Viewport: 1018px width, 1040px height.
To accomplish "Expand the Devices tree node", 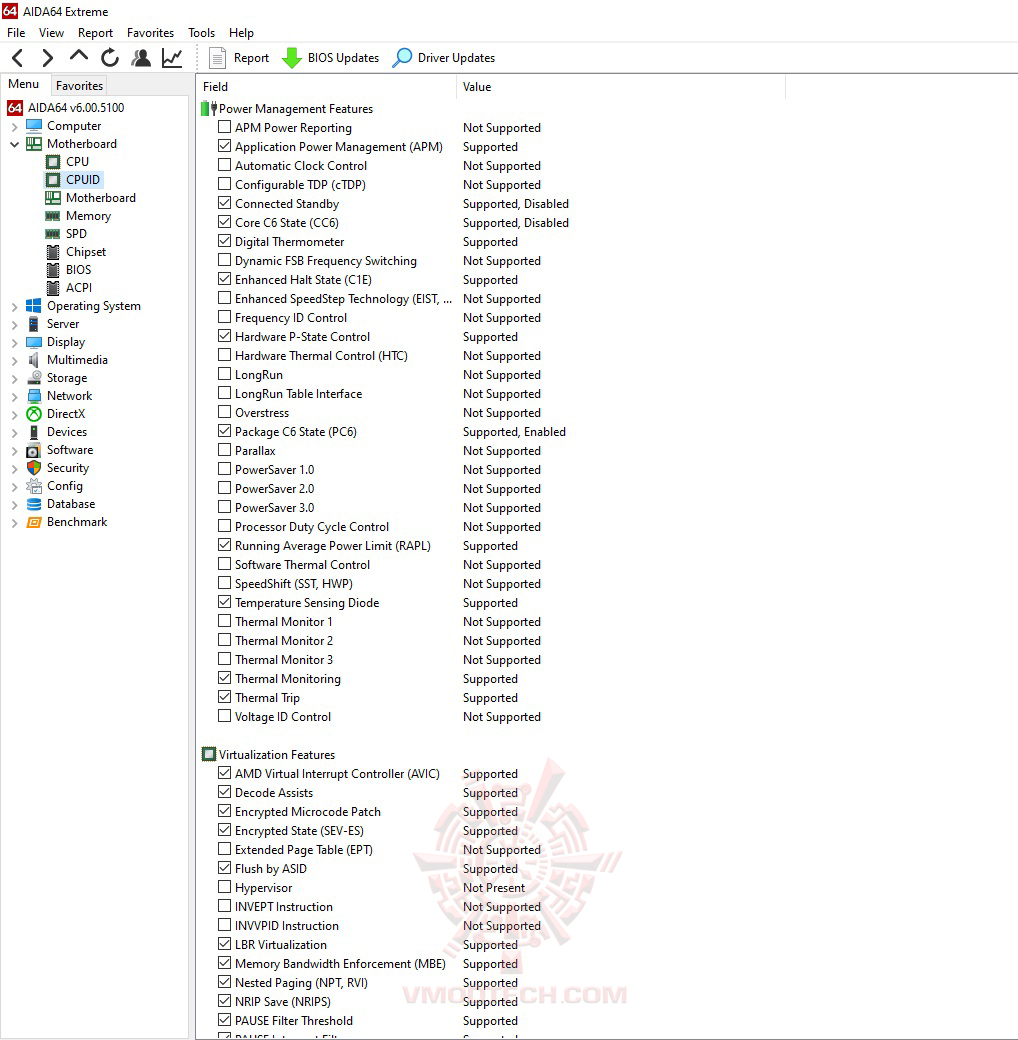I will [15, 432].
